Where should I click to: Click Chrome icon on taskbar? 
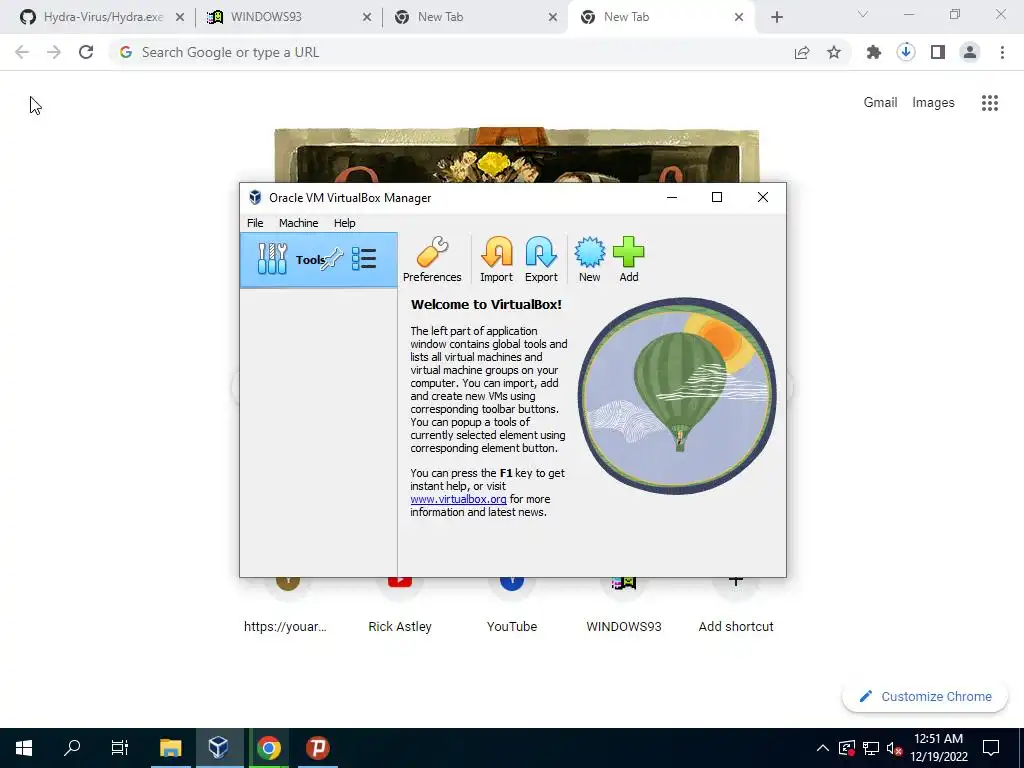[x=268, y=748]
